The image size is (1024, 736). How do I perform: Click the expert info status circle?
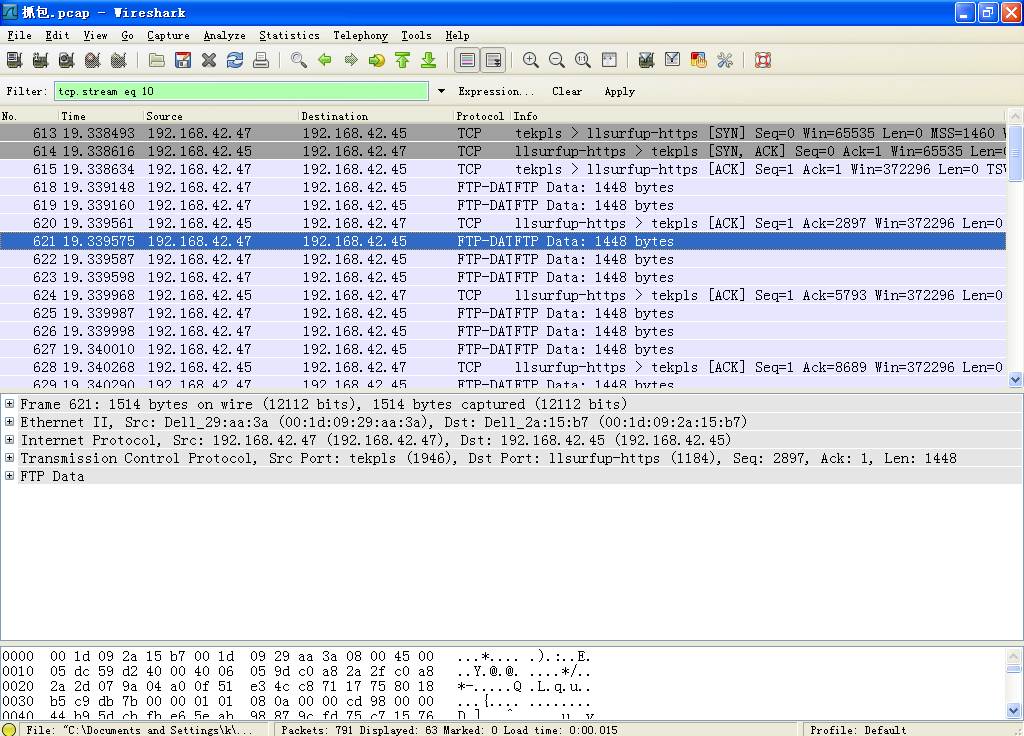point(9,729)
